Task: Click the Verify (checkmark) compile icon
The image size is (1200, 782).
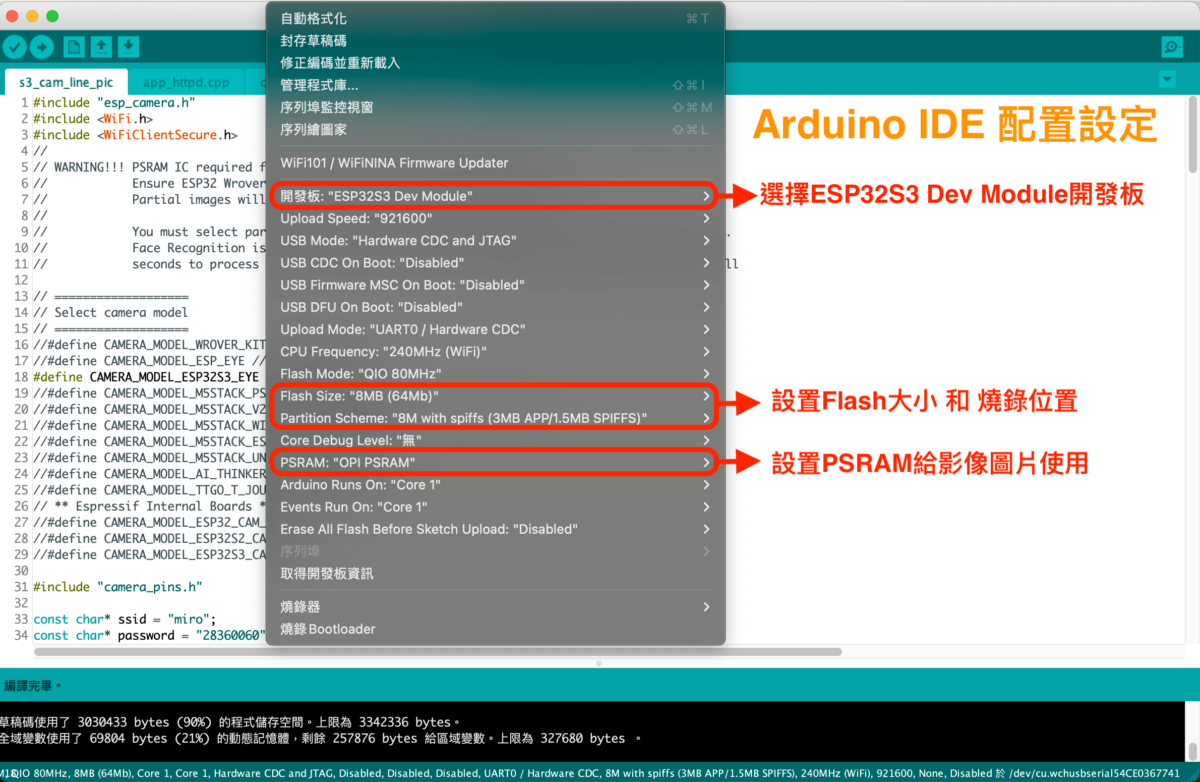Action: coord(14,46)
